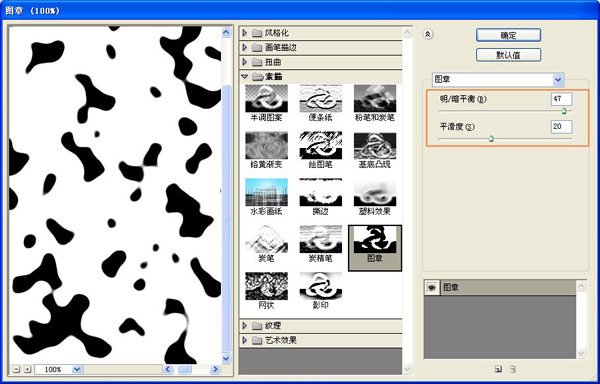This screenshot has width=600, height=384.
Task: Select the 粉笔和炭笔 filter thumbnail
Action: [375, 98]
